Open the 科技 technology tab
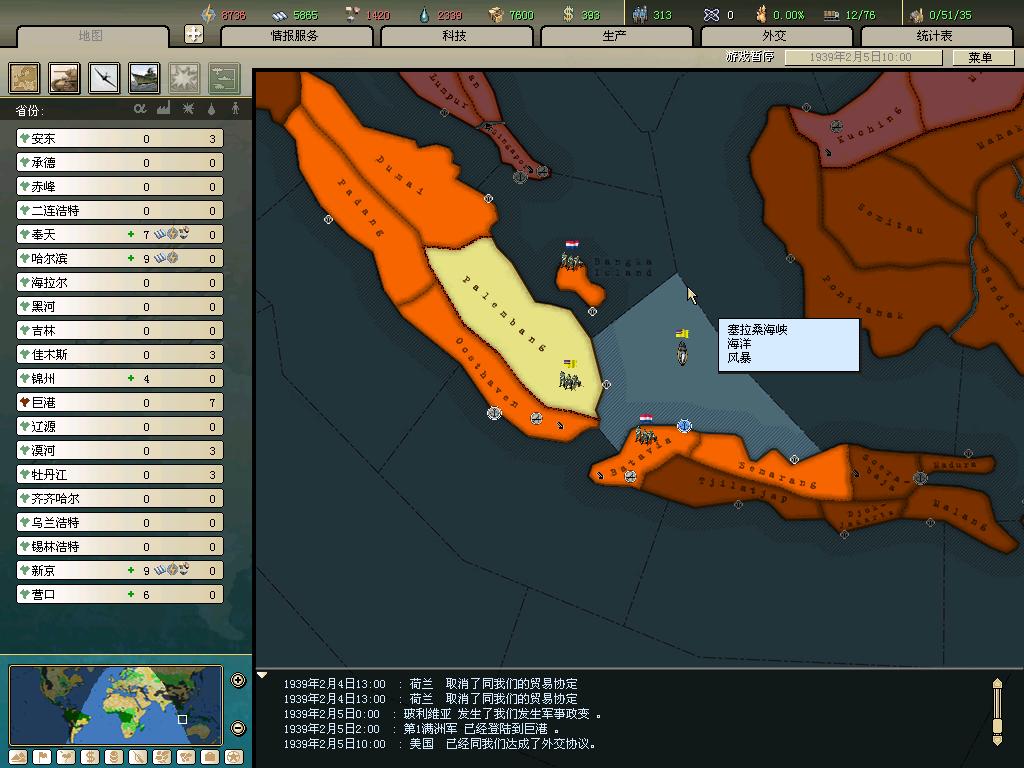The image size is (1024, 768). (455, 36)
